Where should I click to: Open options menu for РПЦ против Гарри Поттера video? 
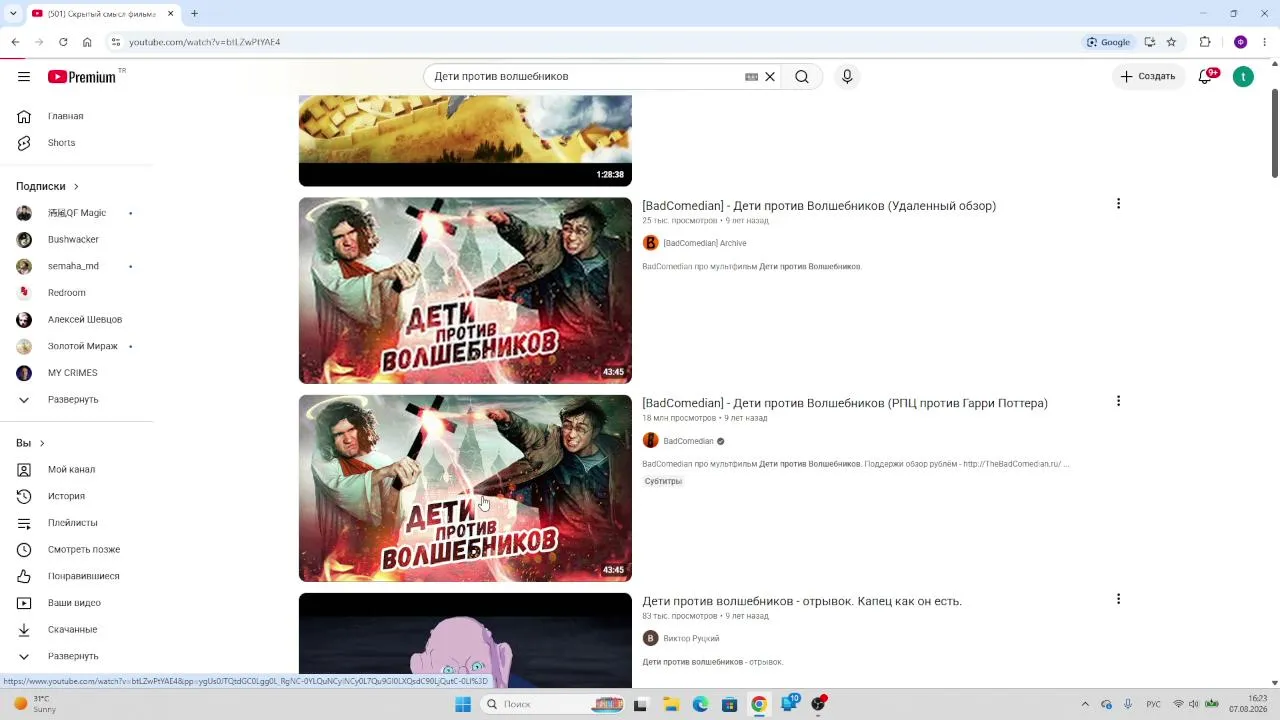pyautogui.click(x=1118, y=401)
